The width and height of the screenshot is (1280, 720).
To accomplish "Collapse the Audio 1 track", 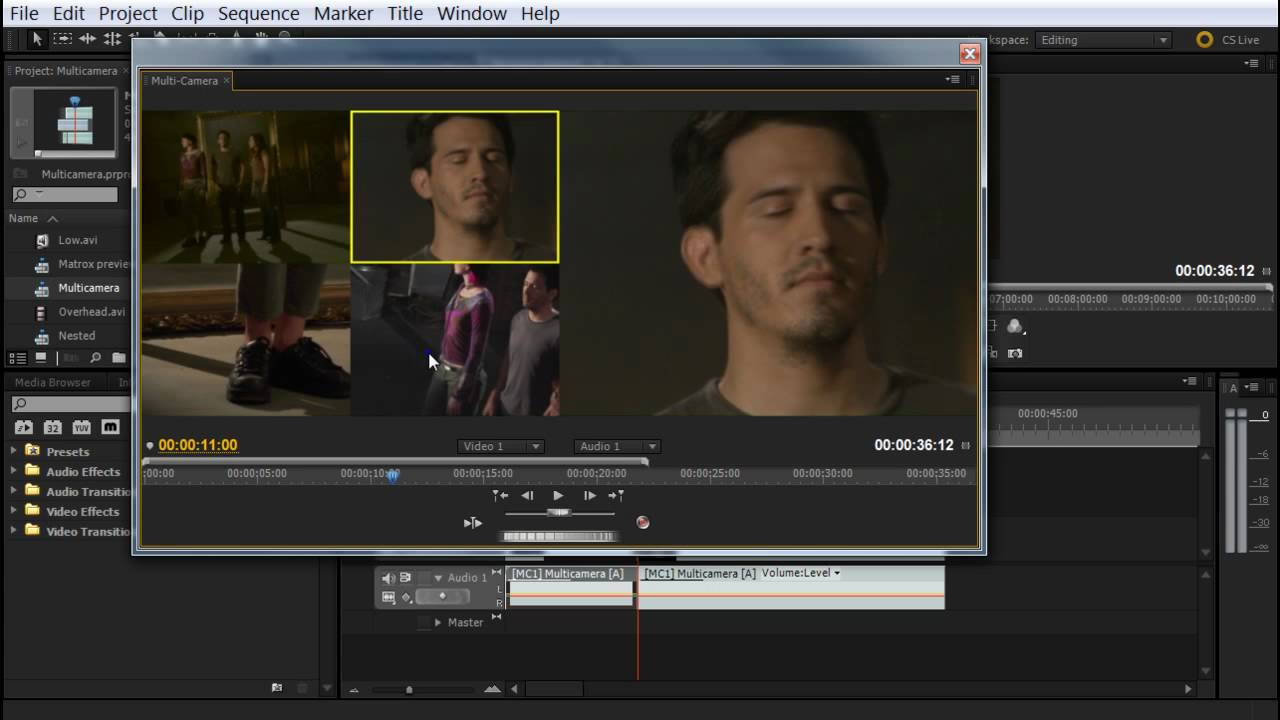I will tap(438, 578).
